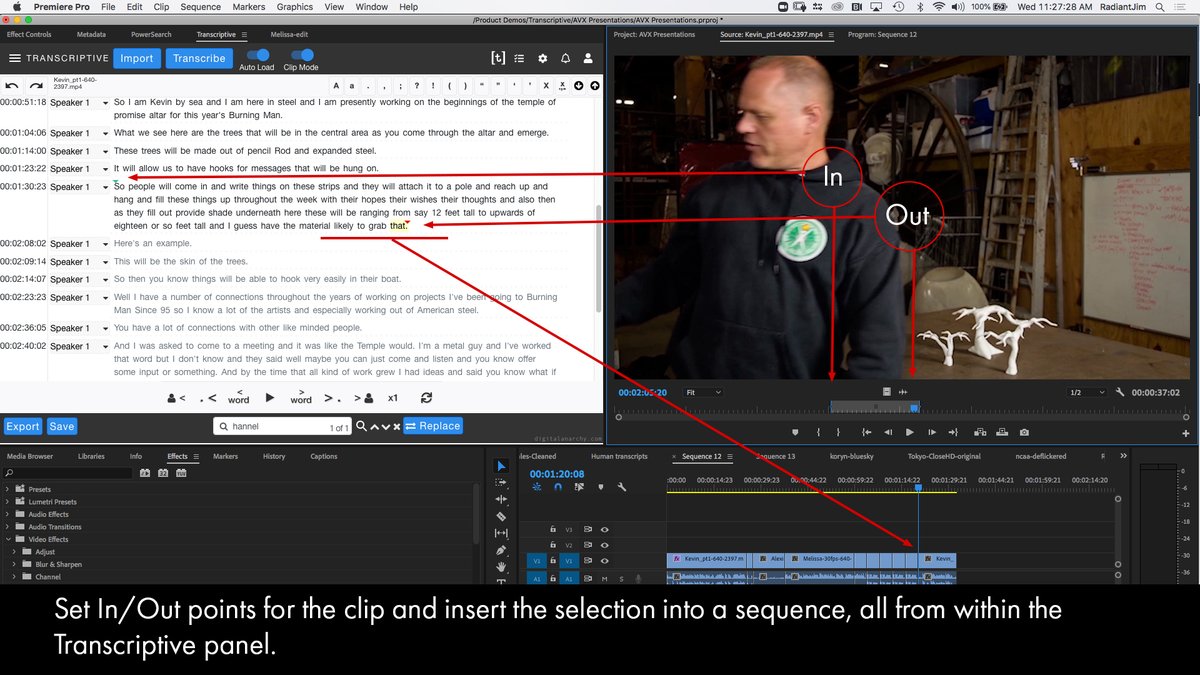Toggle Clip Mode switch

(300, 56)
